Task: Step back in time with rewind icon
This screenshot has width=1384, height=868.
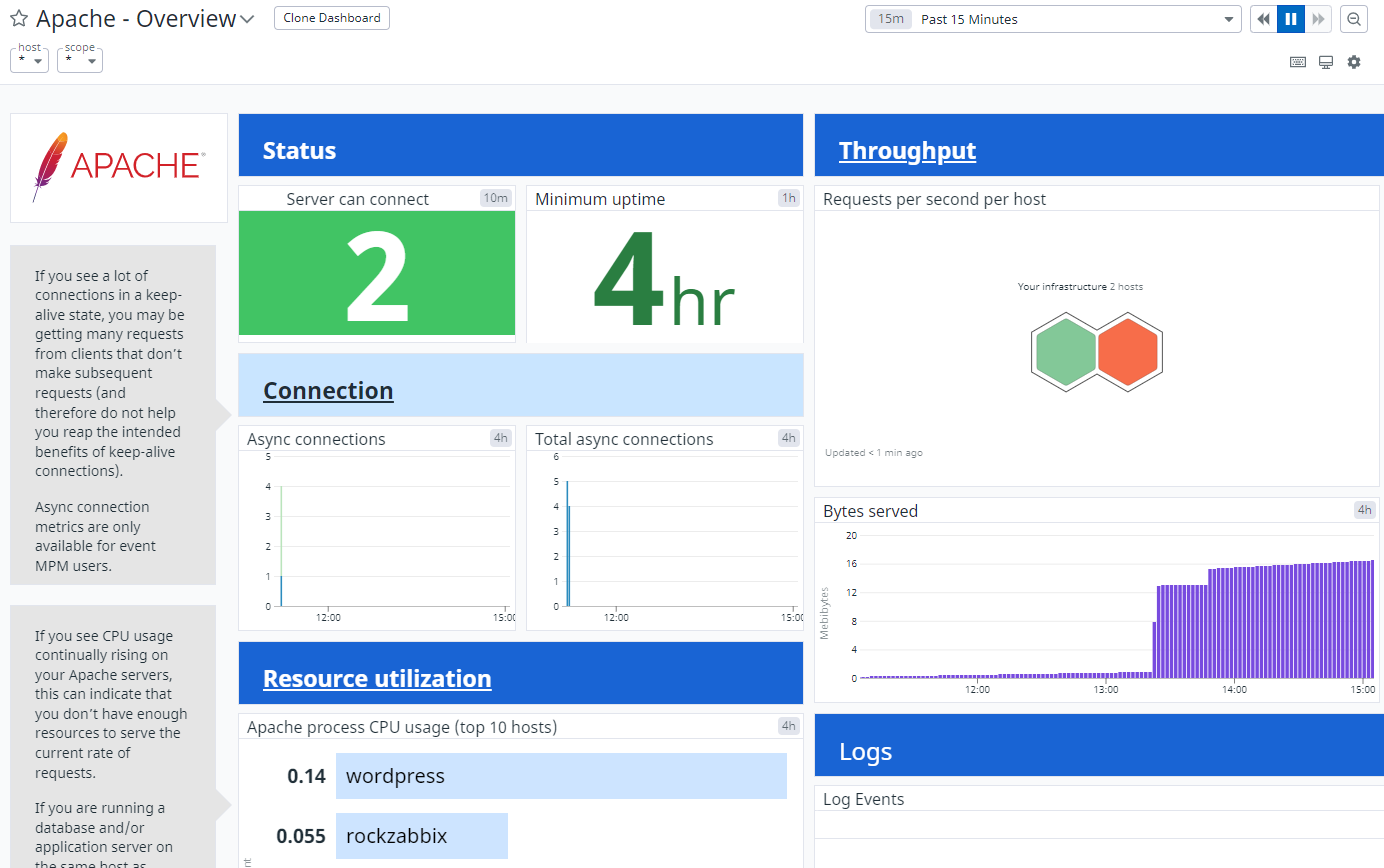Action: pyautogui.click(x=1264, y=19)
